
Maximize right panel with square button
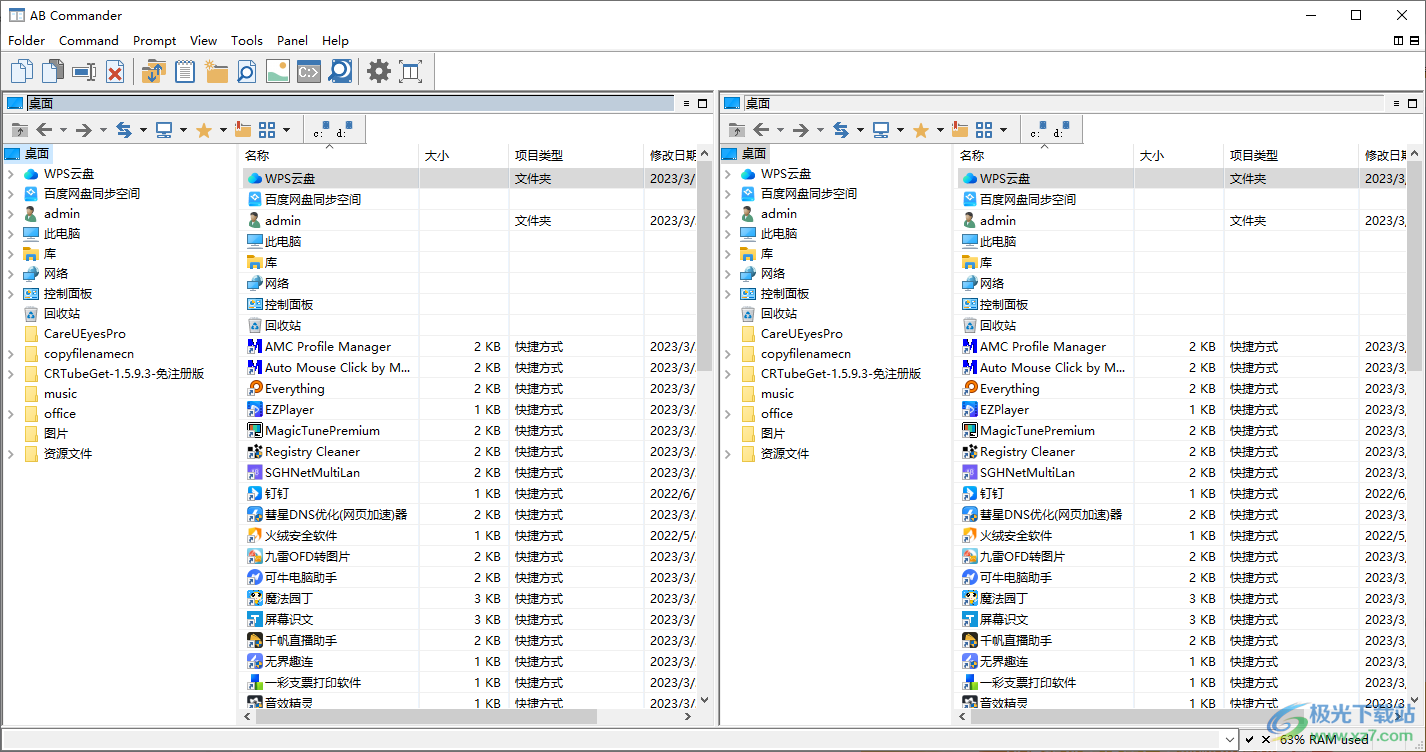[1414, 103]
